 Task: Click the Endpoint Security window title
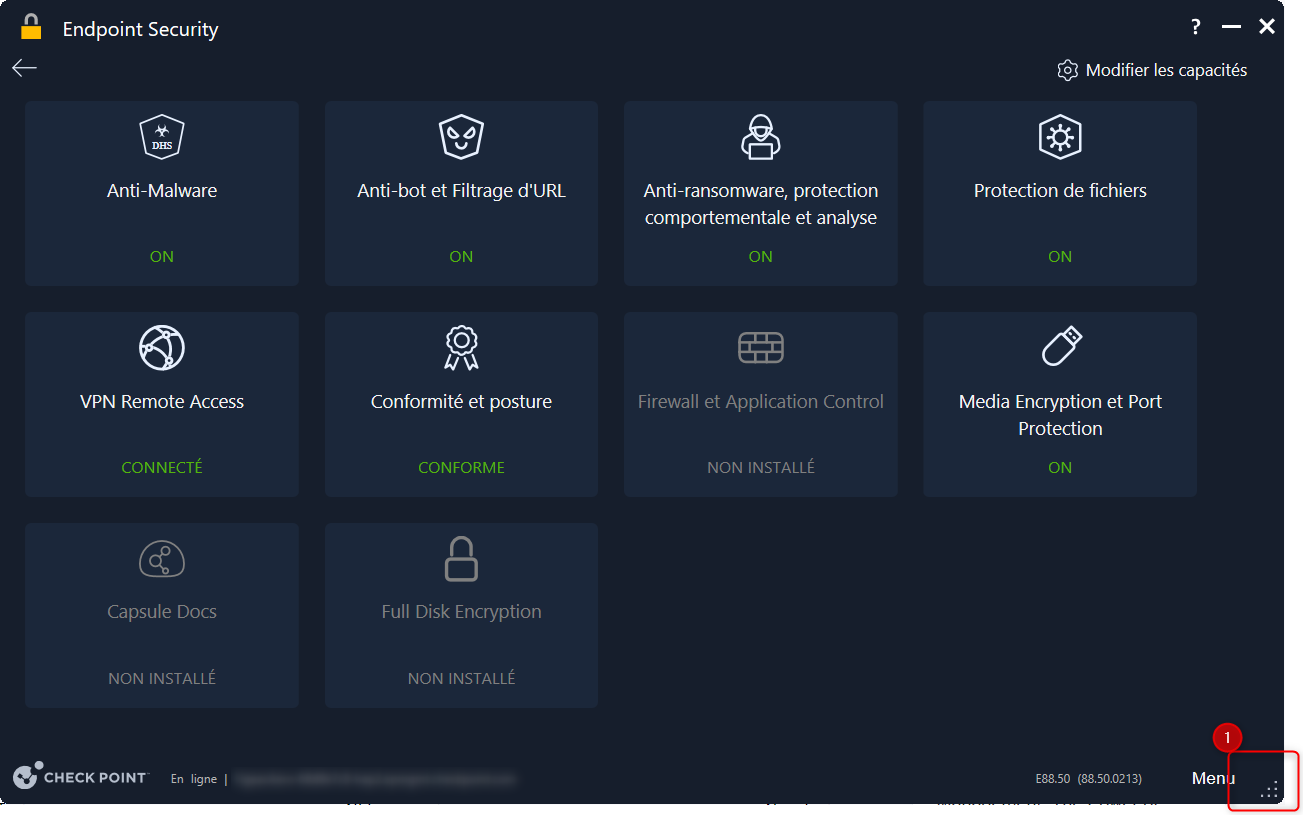pyautogui.click(x=140, y=29)
